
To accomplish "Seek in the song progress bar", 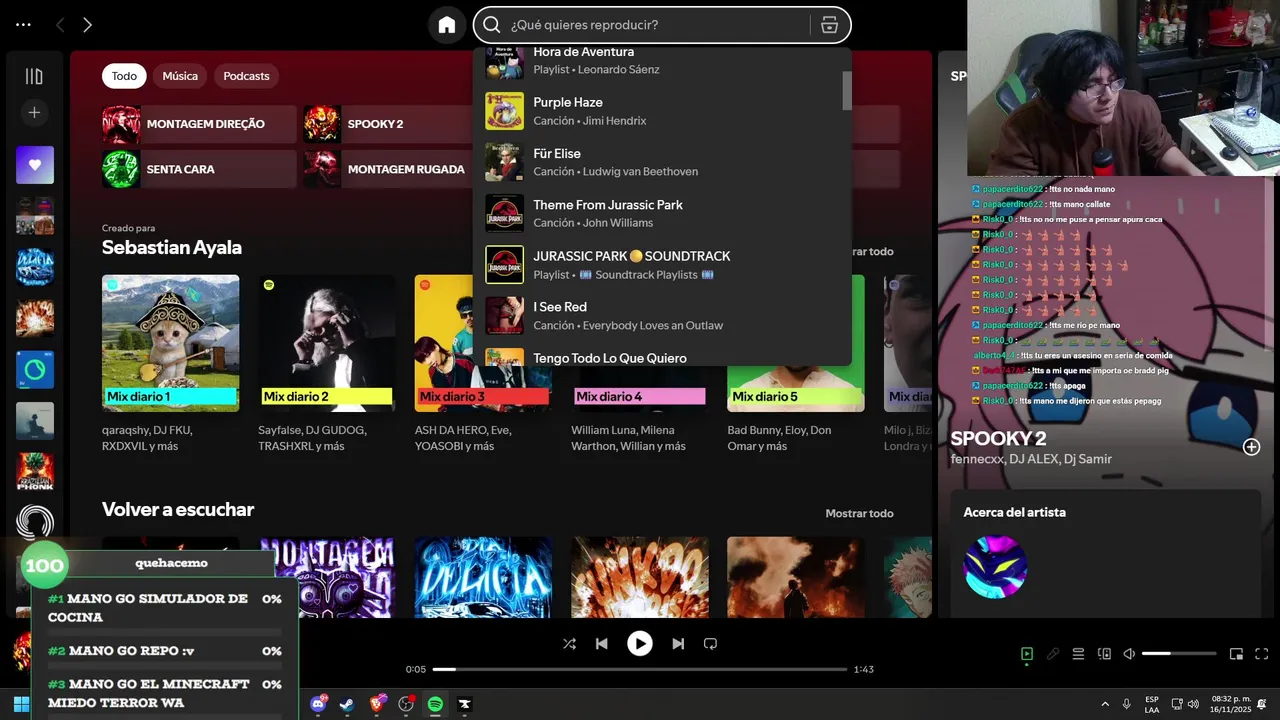I will pos(640,669).
